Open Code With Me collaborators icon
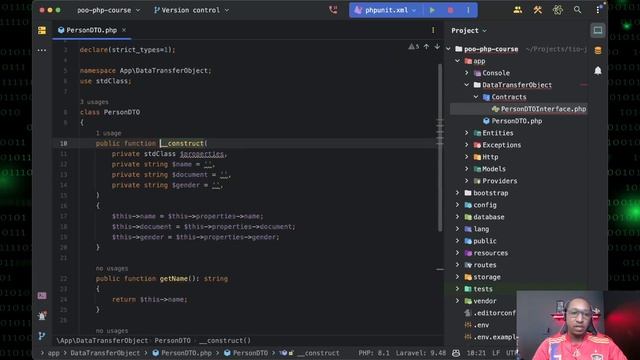The width and height of the screenshot is (640, 360). point(518,10)
